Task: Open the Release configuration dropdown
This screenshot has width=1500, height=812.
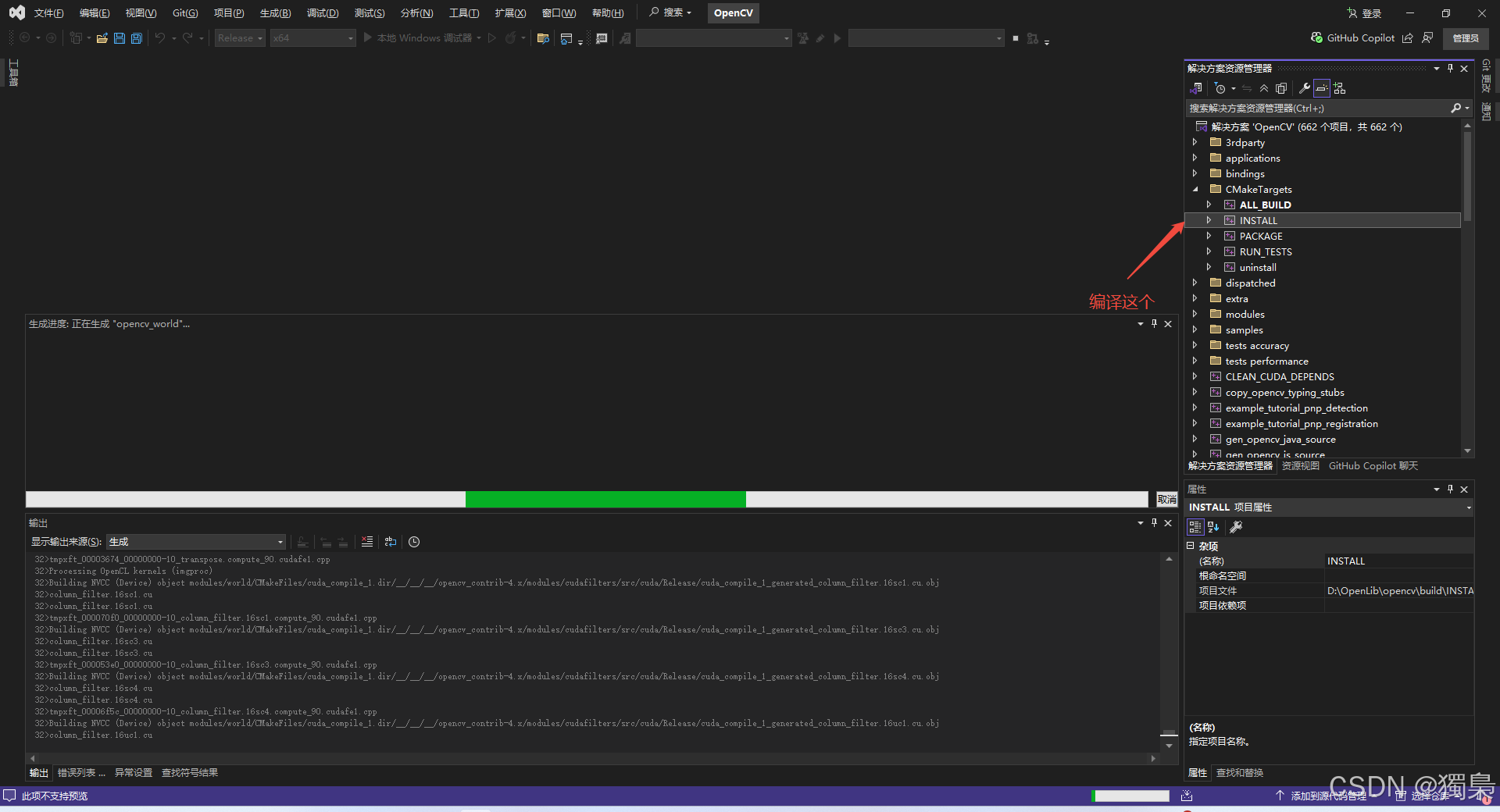Action: (240, 38)
